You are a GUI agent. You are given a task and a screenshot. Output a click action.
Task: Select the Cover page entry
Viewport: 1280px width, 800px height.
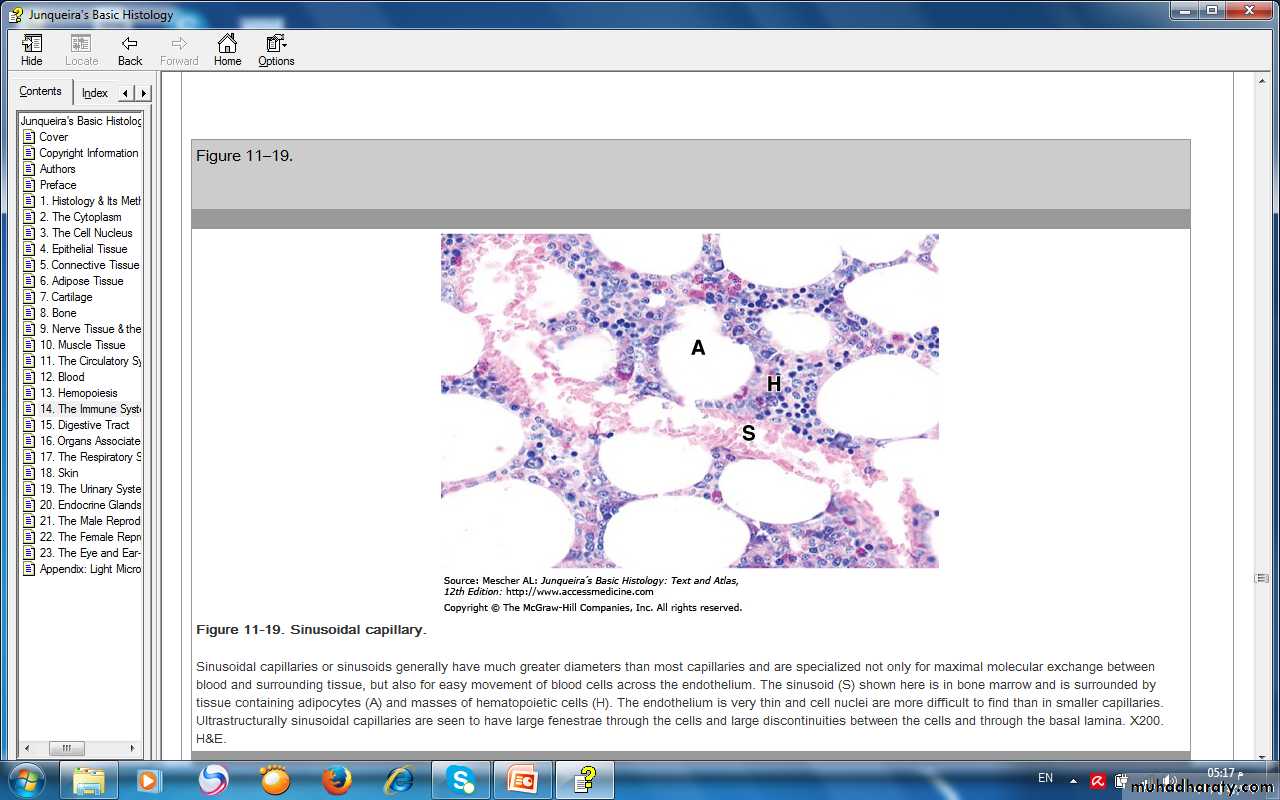[54, 137]
